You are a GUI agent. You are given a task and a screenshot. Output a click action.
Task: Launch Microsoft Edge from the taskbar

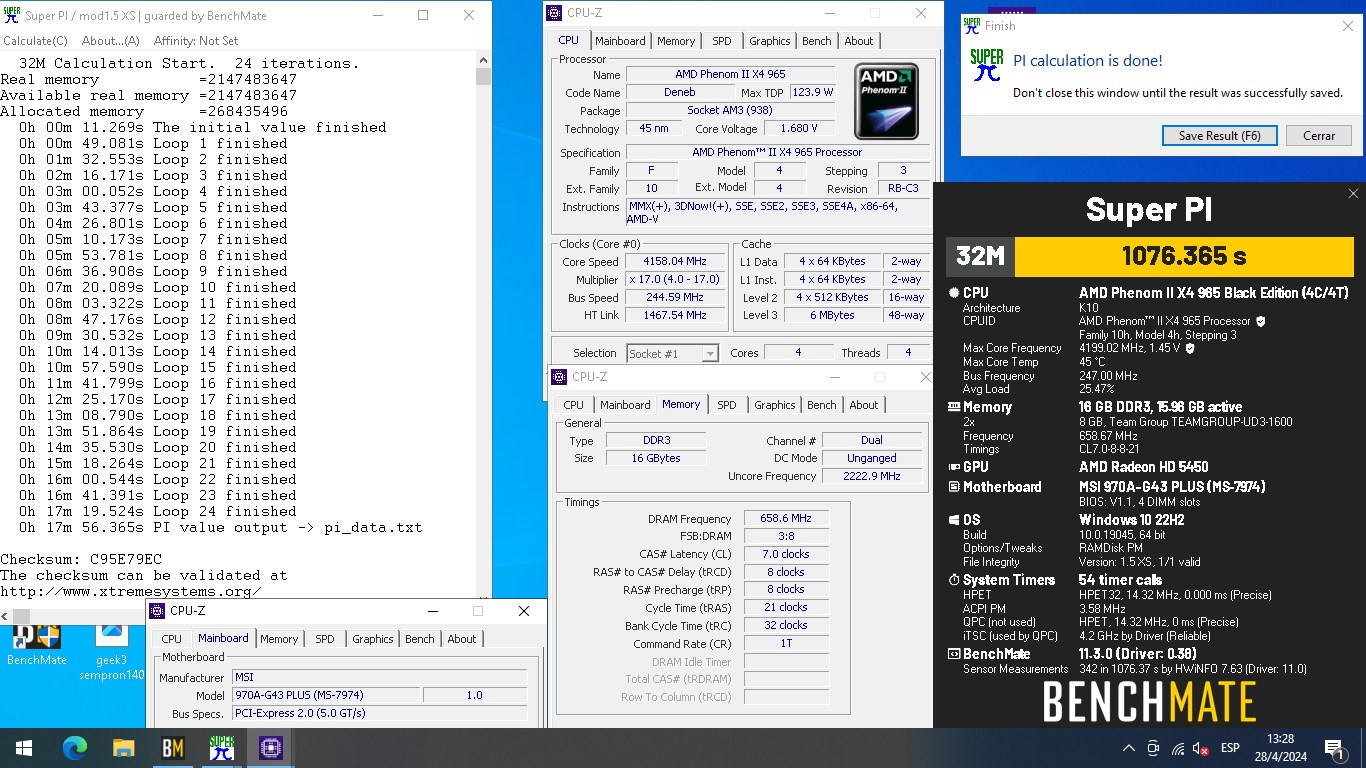pyautogui.click(x=75, y=747)
